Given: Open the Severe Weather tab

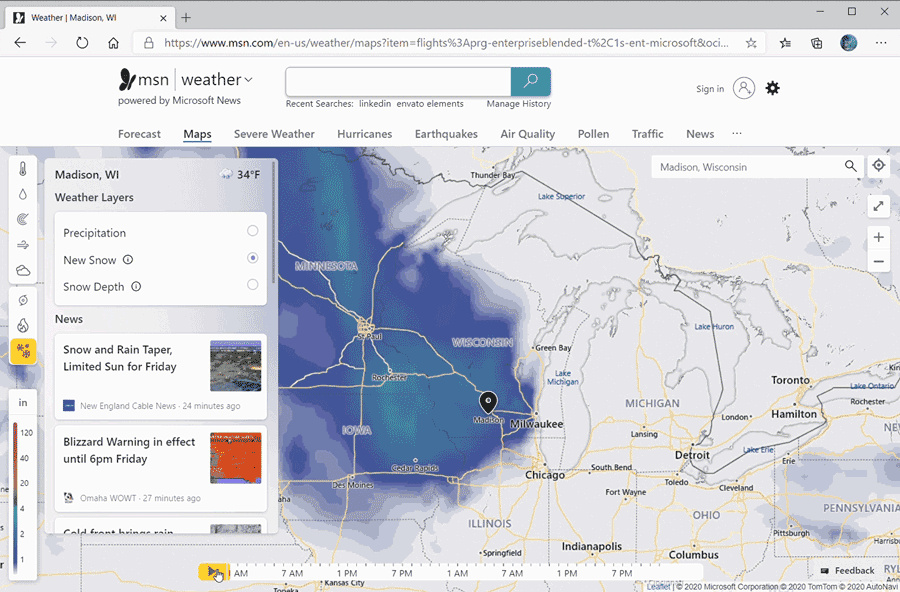Looking at the screenshot, I should pos(274,134).
